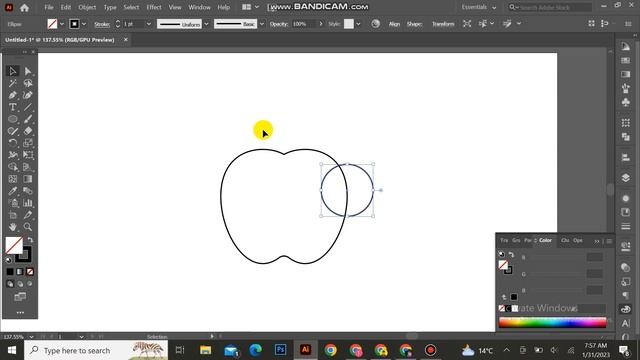Screen dimensions: 640x360
Task: Set paint to None in toolbox
Action: coord(30,271)
